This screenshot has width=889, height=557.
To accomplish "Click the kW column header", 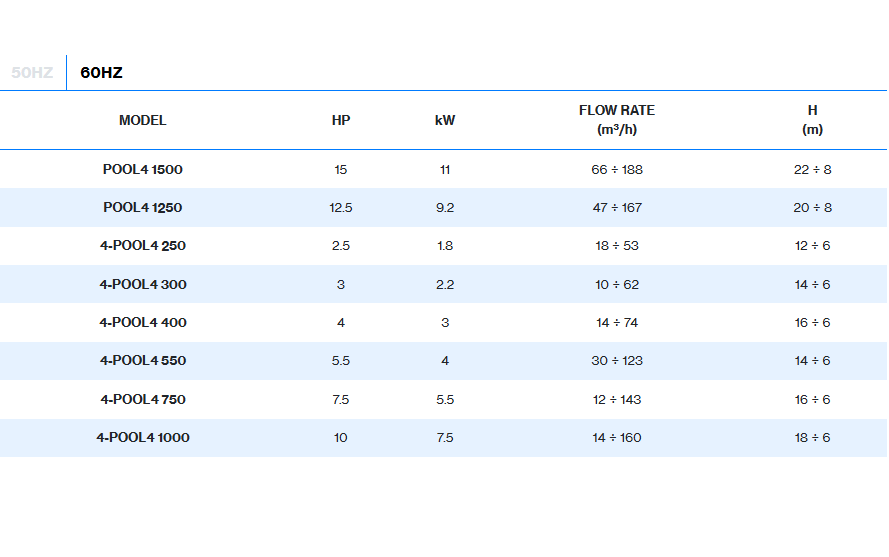I will [445, 121].
